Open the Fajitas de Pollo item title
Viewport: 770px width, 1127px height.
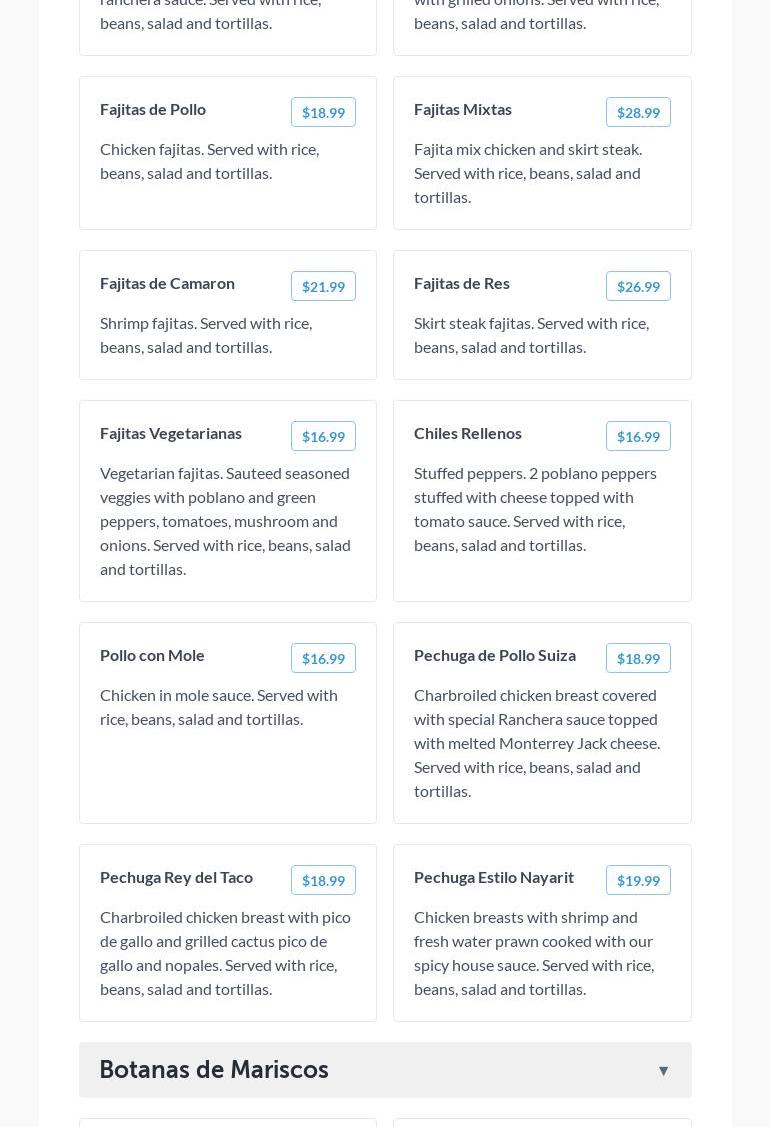[153, 109]
